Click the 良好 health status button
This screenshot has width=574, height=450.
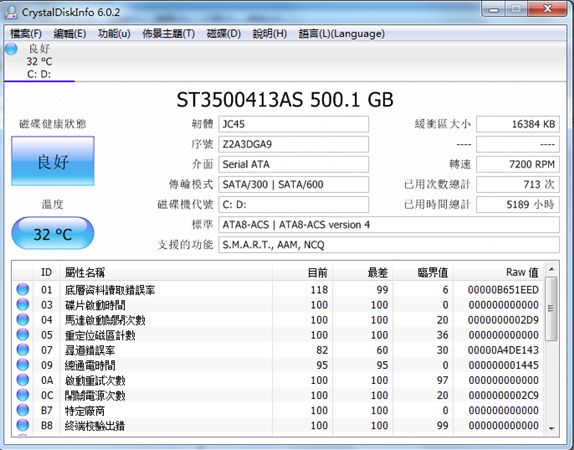click(x=53, y=161)
